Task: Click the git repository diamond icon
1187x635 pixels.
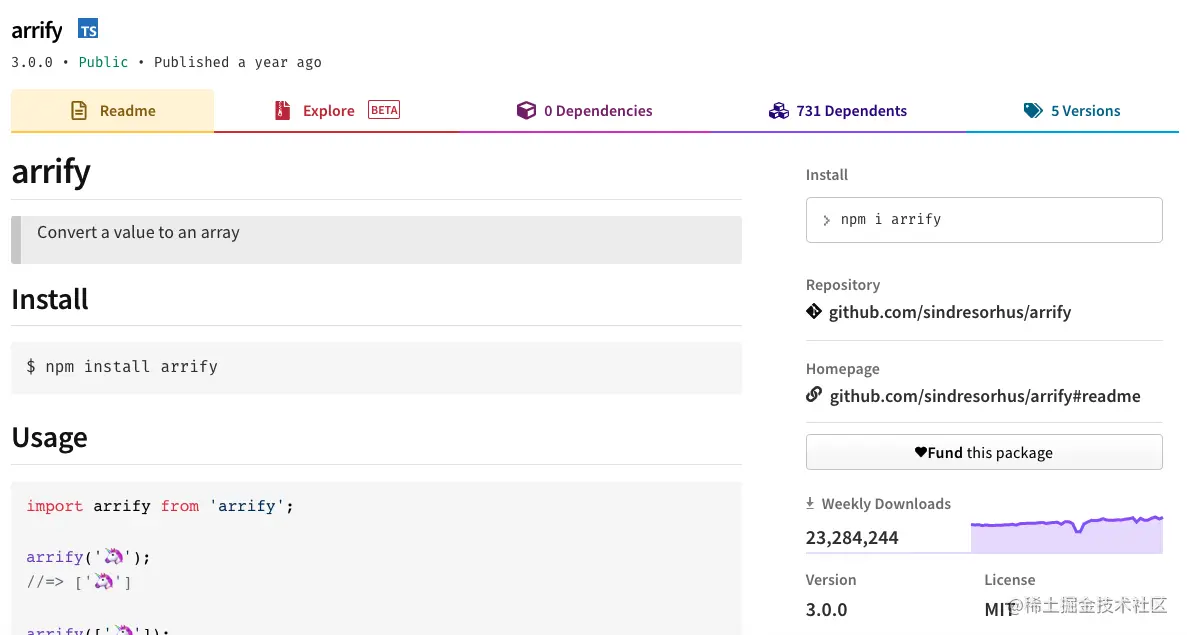Action: pyautogui.click(x=814, y=311)
